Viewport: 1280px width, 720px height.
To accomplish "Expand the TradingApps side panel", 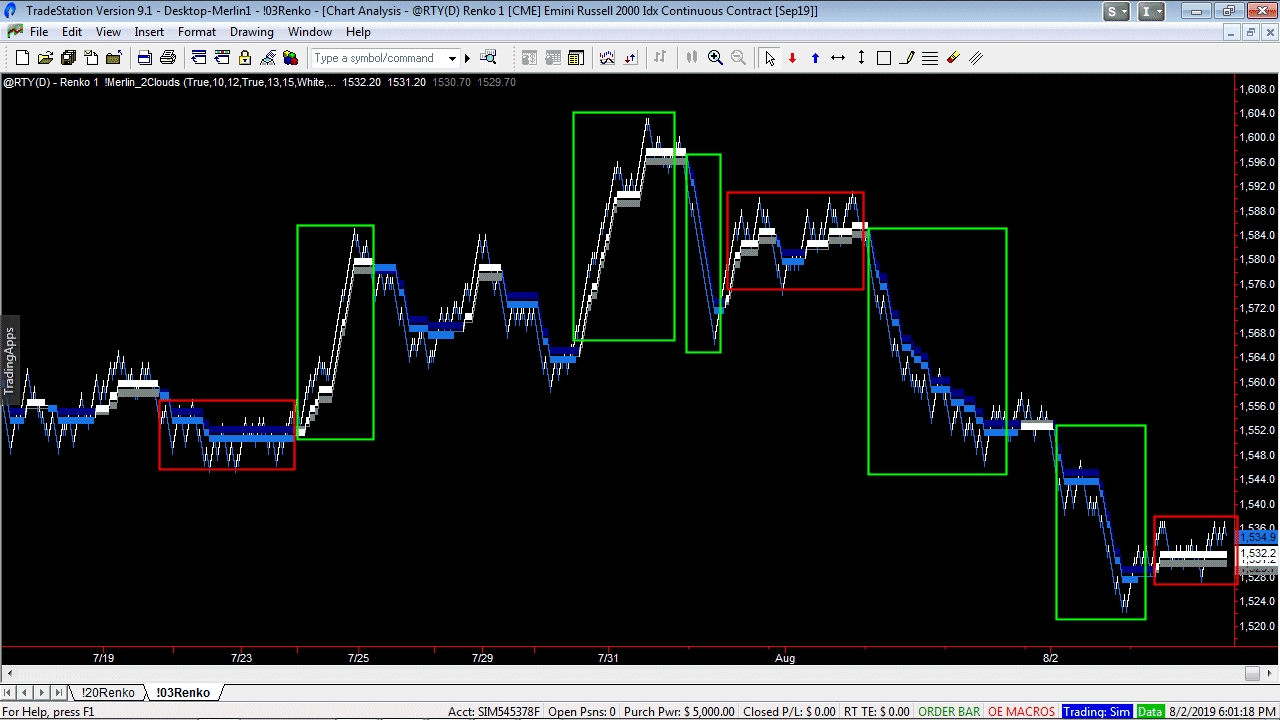I will coord(9,360).
